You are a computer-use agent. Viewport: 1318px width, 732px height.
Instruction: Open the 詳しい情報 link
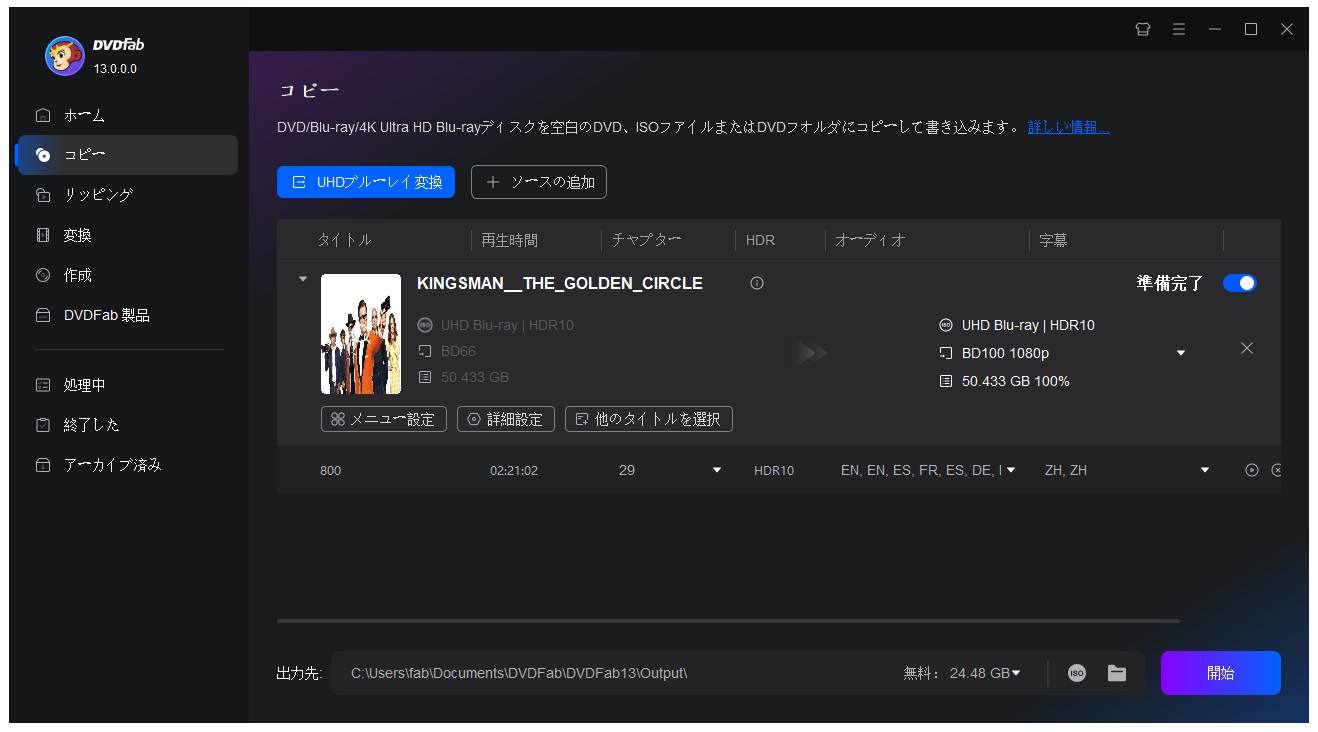[1068, 127]
